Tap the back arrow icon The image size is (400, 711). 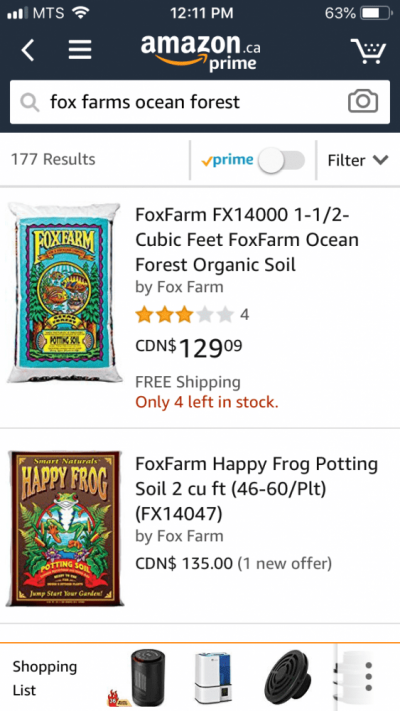point(28,50)
